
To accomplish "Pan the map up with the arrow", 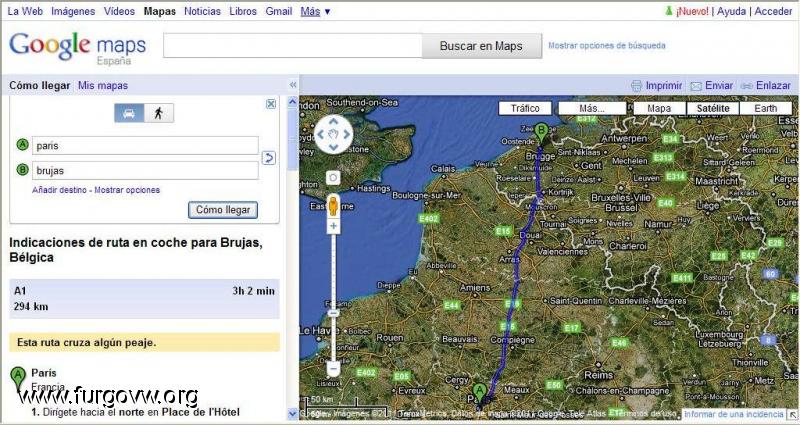I will coord(333,121).
